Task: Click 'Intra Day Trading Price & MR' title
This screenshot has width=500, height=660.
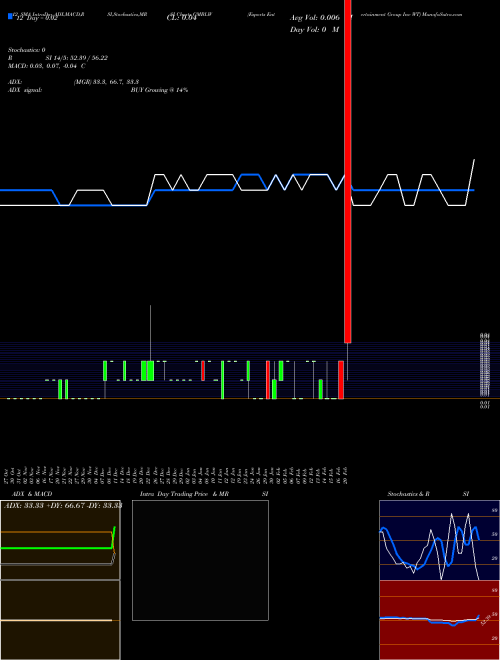Action: (184, 494)
